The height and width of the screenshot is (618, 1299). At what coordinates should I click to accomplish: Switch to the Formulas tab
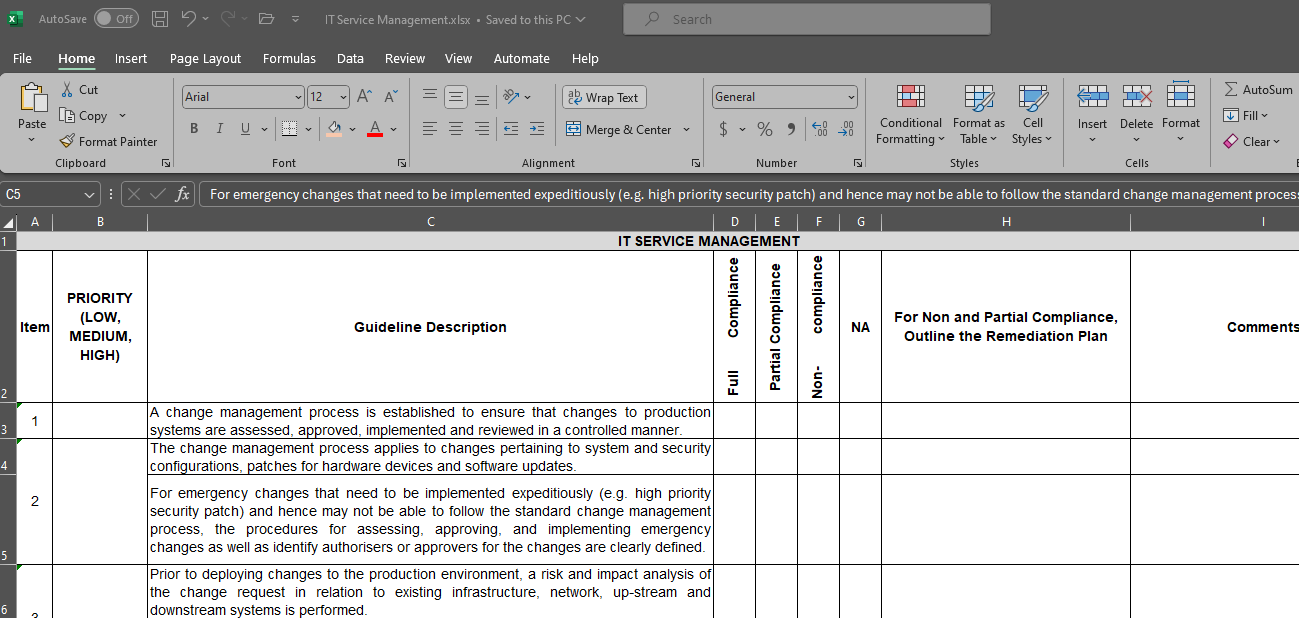[289, 58]
